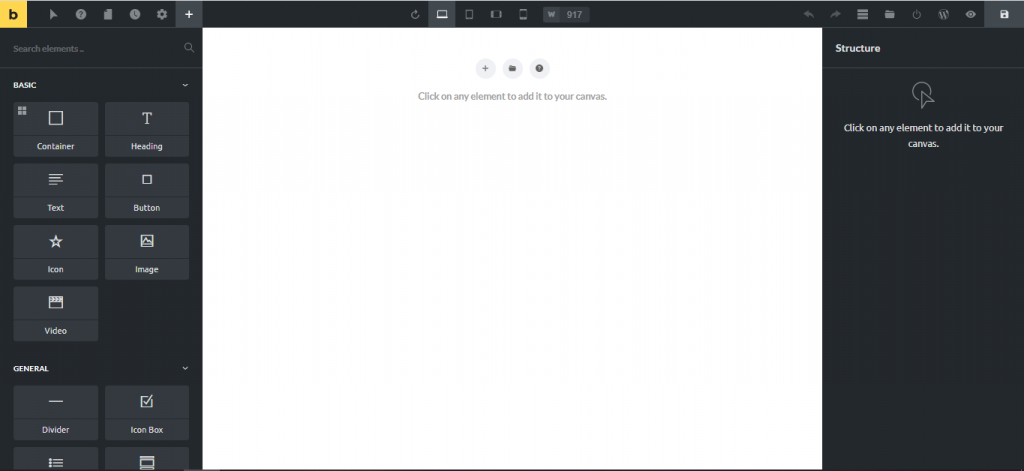Click the canvas help question button
The width and height of the screenshot is (1024, 471).
[x=539, y=68]
